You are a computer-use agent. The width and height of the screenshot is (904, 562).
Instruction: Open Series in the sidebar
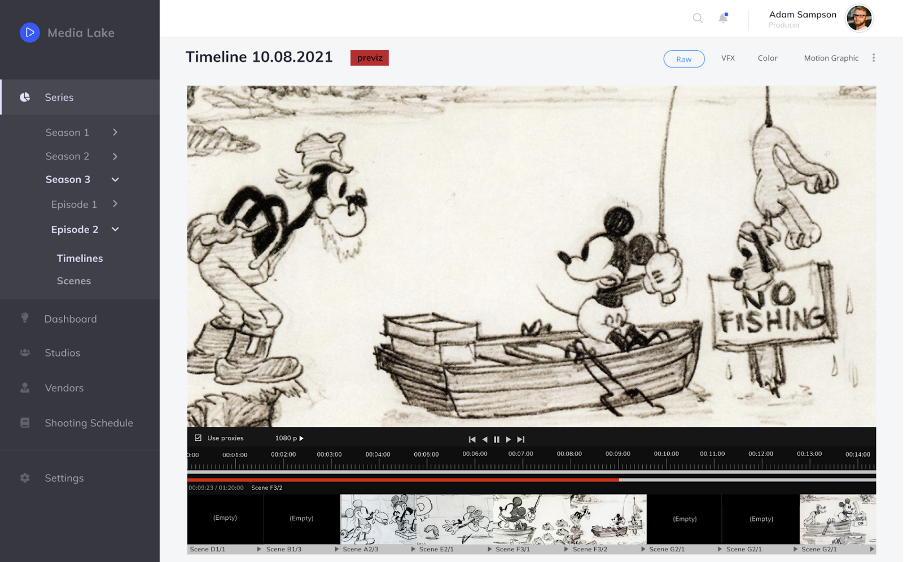point(80,97)
